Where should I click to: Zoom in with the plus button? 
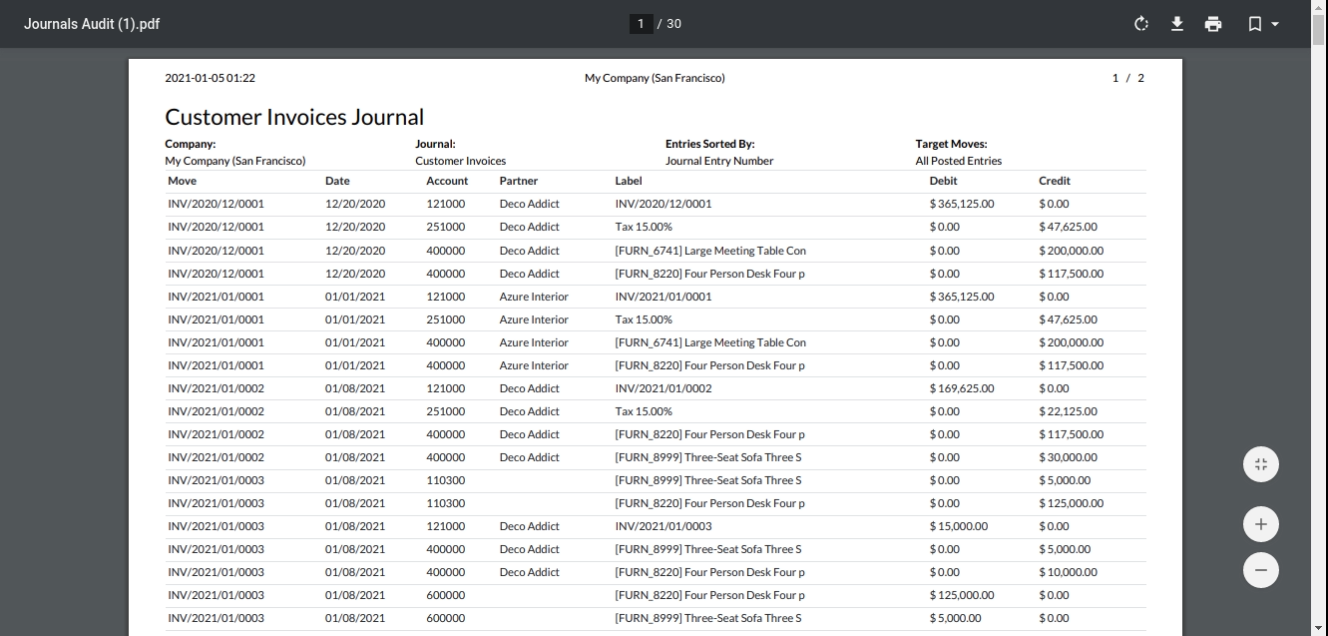click(1260, 524)
